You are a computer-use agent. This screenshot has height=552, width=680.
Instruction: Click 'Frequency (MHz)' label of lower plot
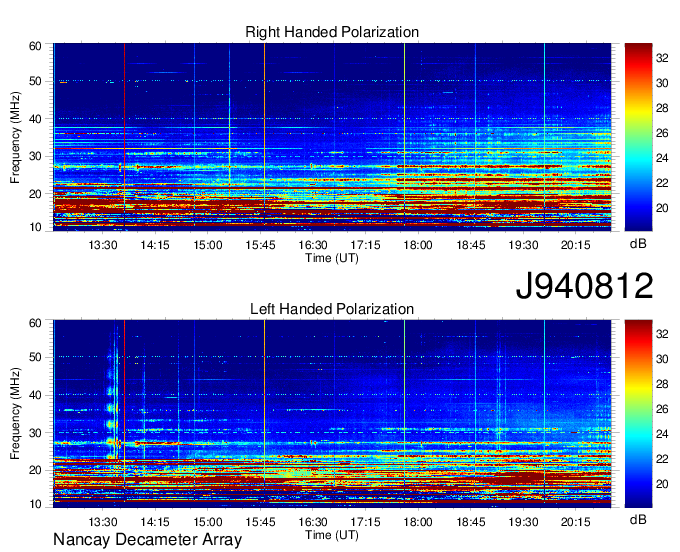(15, 414)
